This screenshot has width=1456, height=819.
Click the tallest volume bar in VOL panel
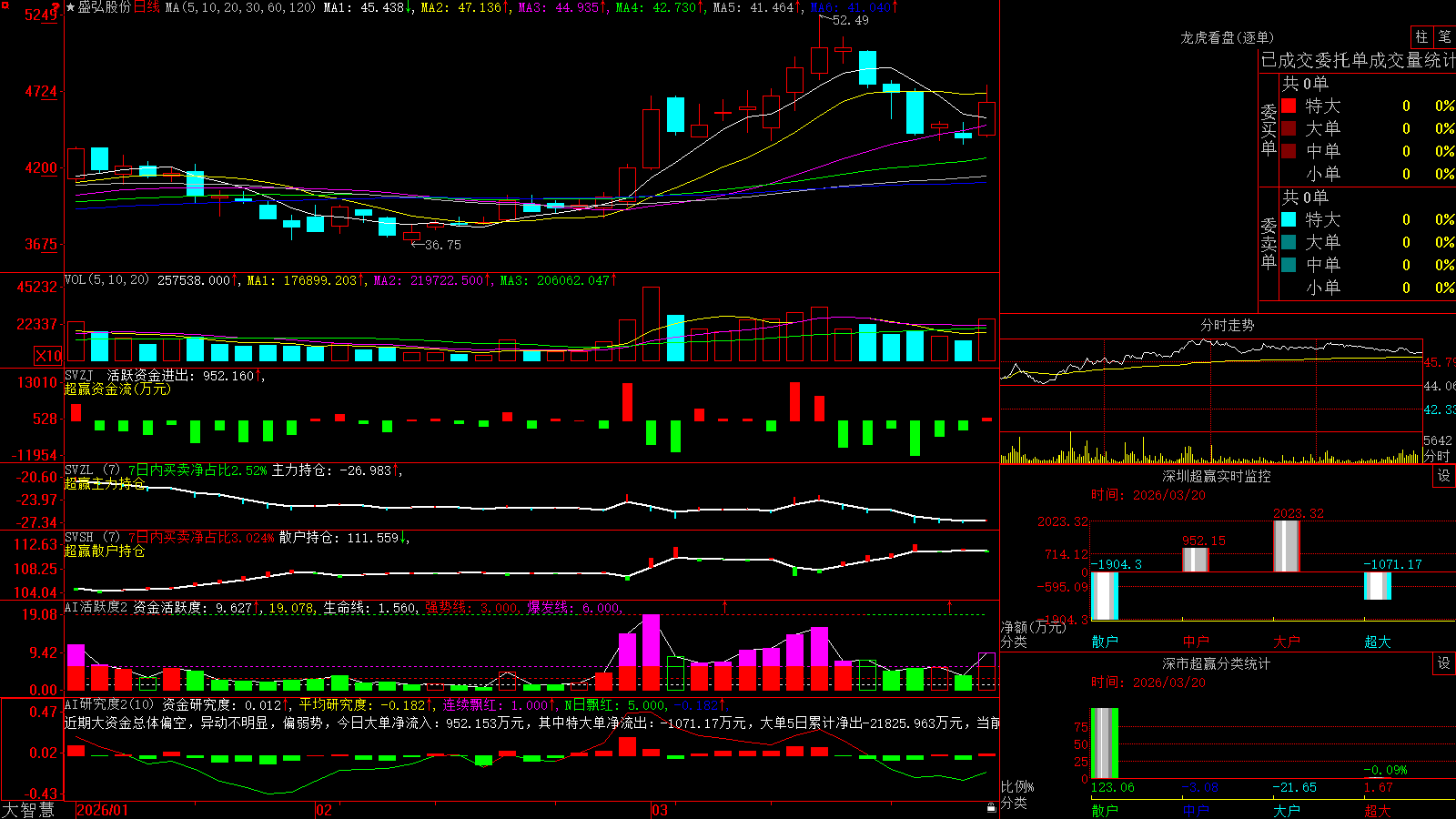click(x=651, y=325)
